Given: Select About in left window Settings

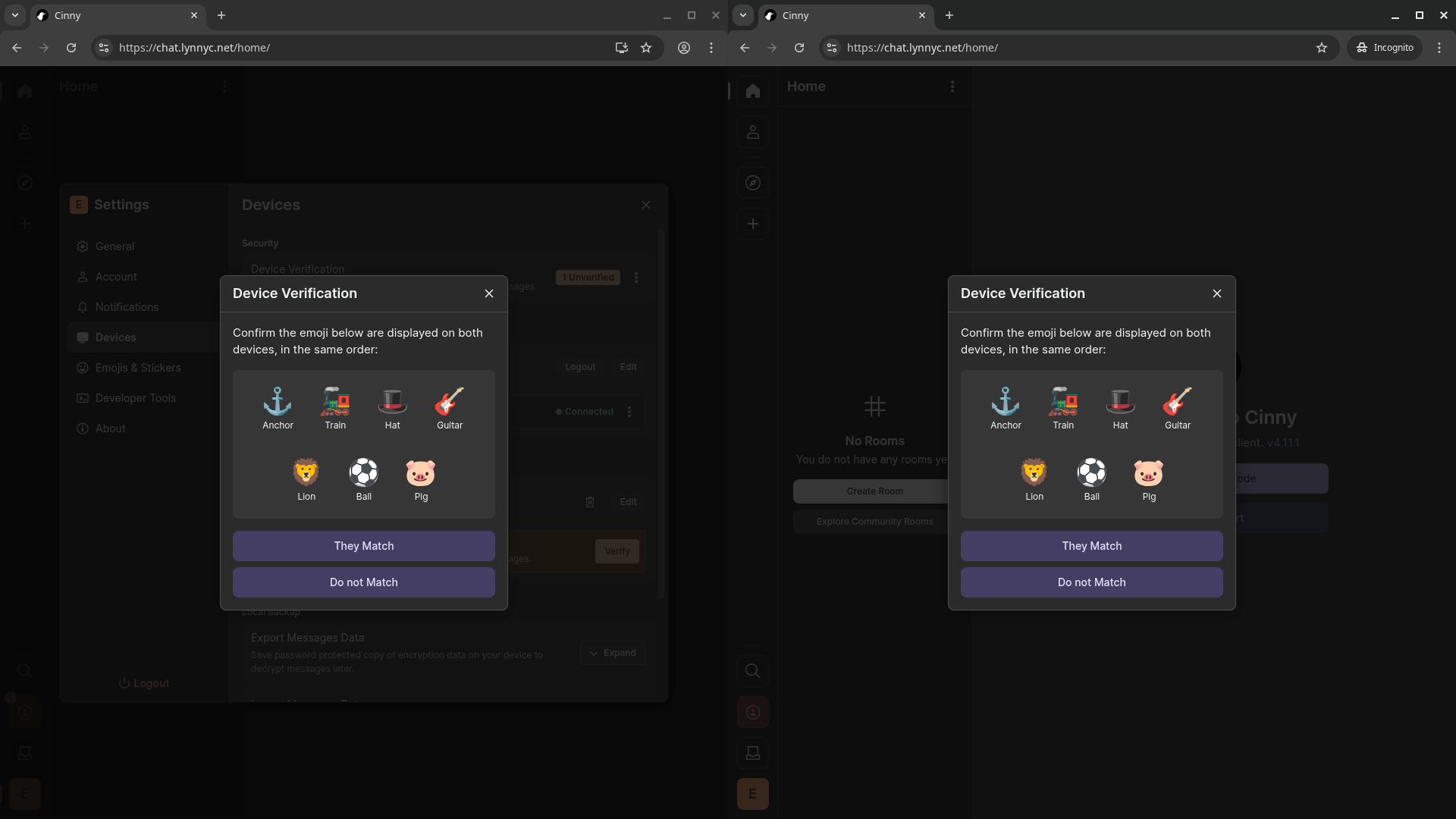Looking at the screenshot, I should pyautogui.click(x=144, y=428).
